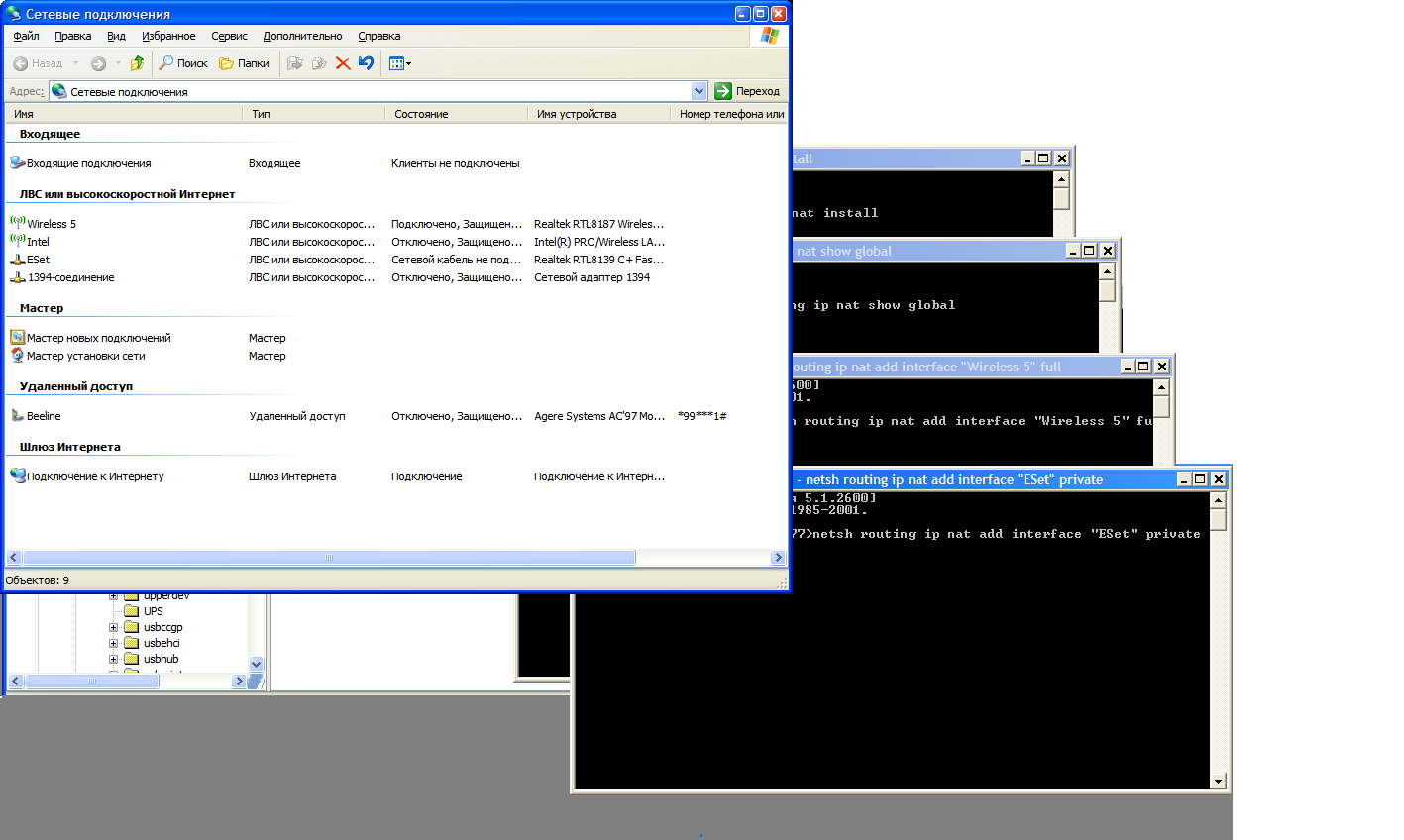1404x840 pixels.
Task: Expand the usbccgp tree folder
Action: coord(113,627)
